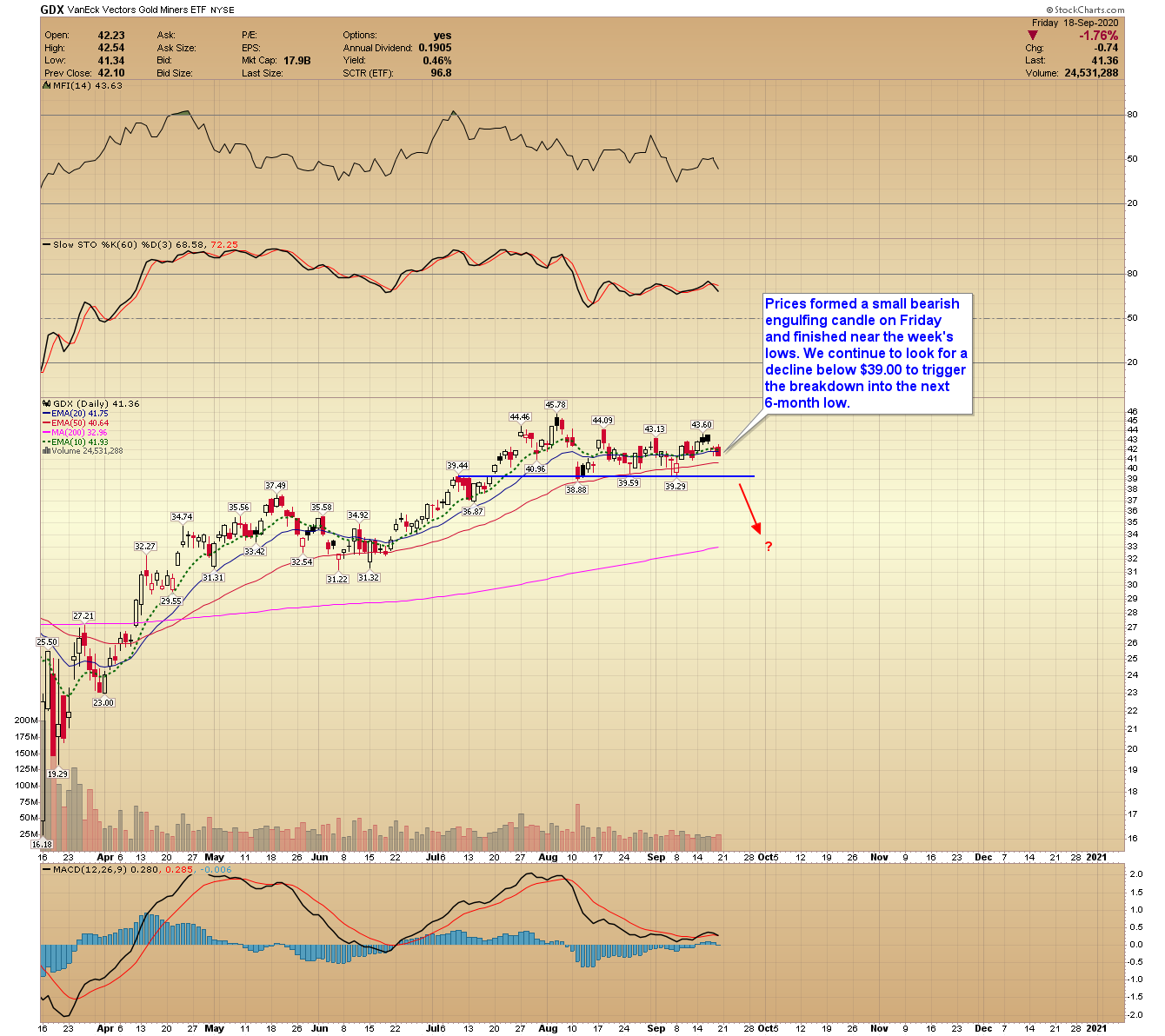
Task: Click the bold GDX ticker symbol in the title
Action: tap(52, 10)
